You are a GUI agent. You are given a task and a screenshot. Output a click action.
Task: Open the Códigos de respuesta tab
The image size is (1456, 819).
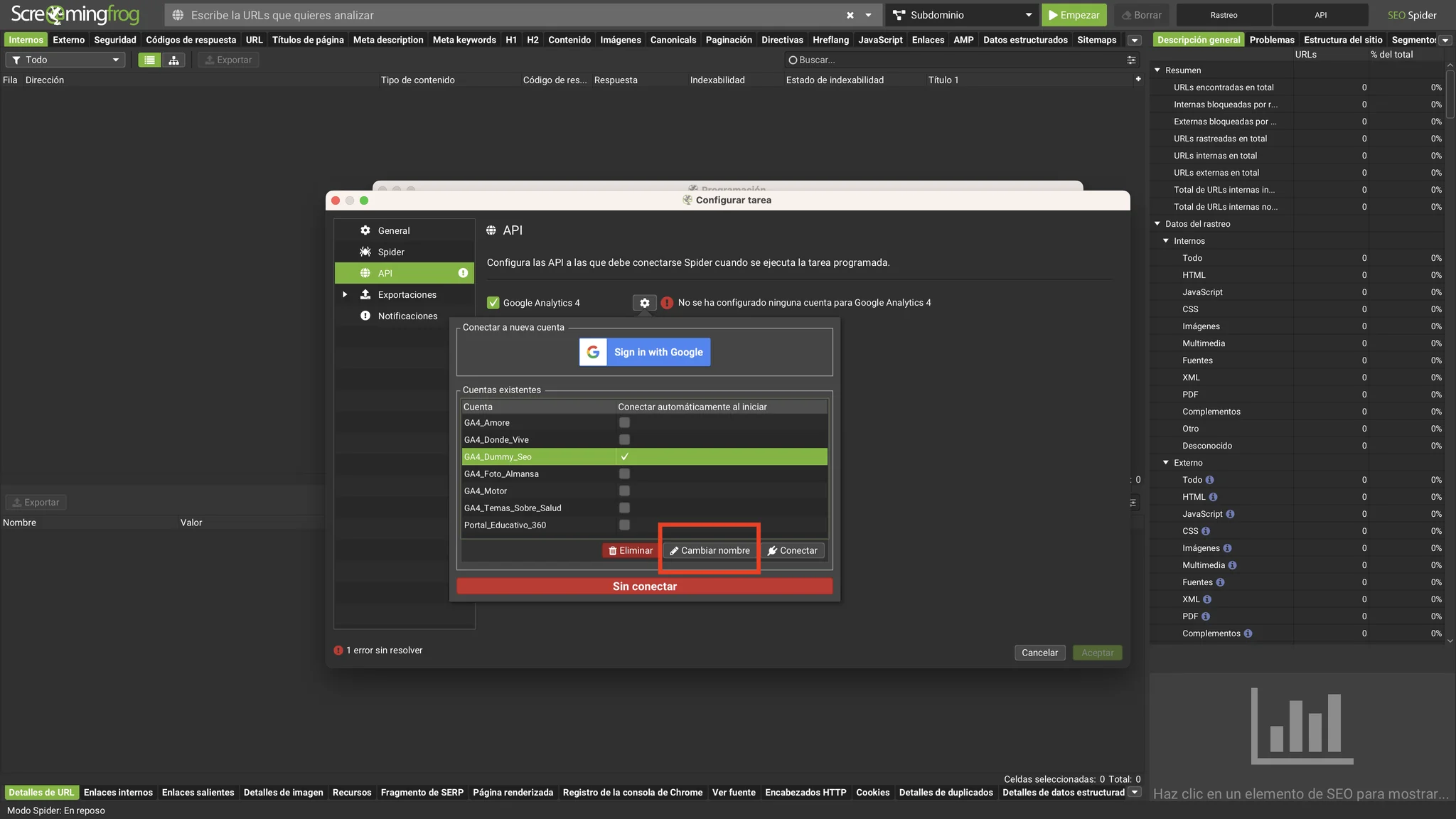point(191,40)
